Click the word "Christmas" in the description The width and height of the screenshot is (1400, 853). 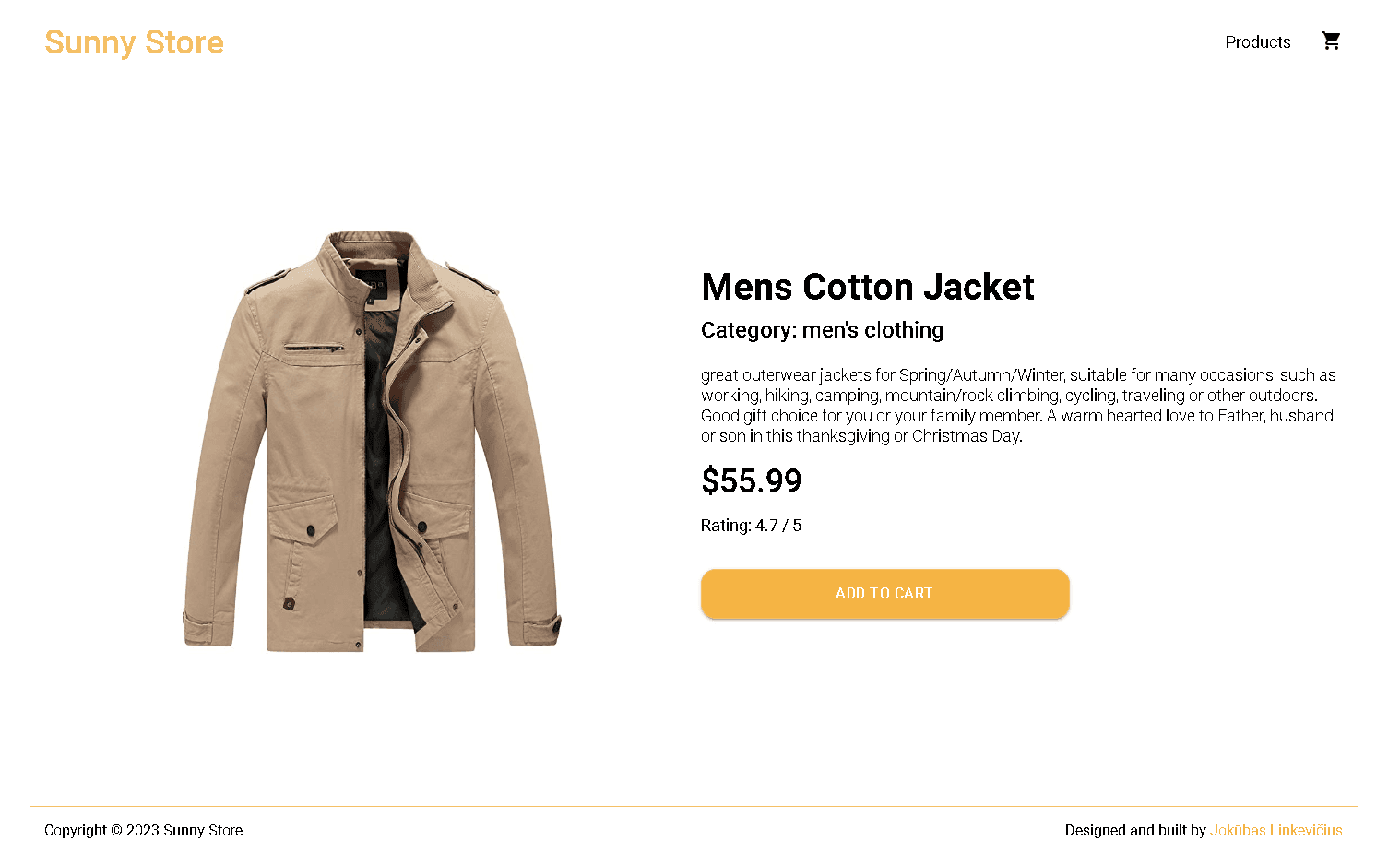(949, 436)
